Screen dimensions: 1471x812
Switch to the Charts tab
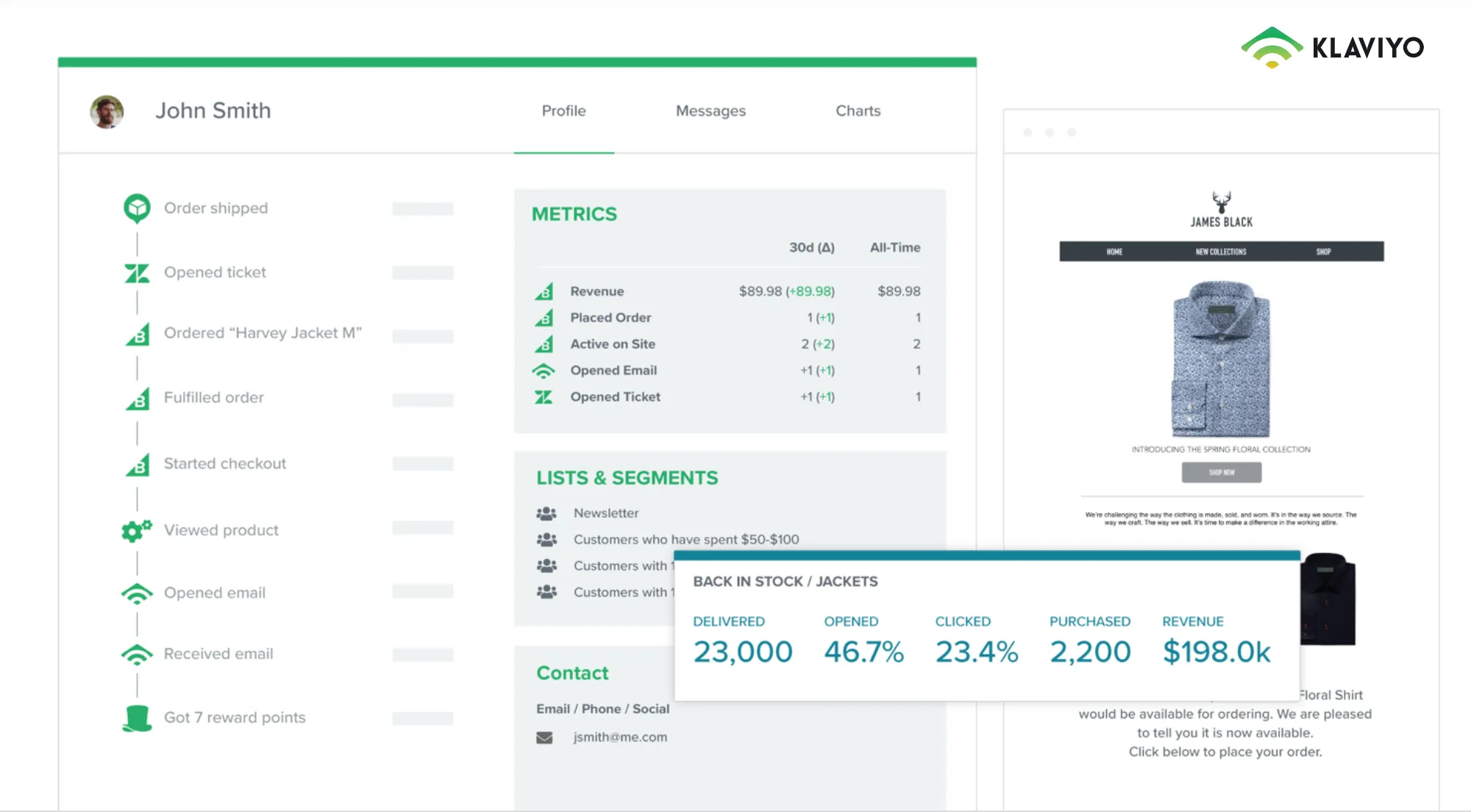[858, 111]
